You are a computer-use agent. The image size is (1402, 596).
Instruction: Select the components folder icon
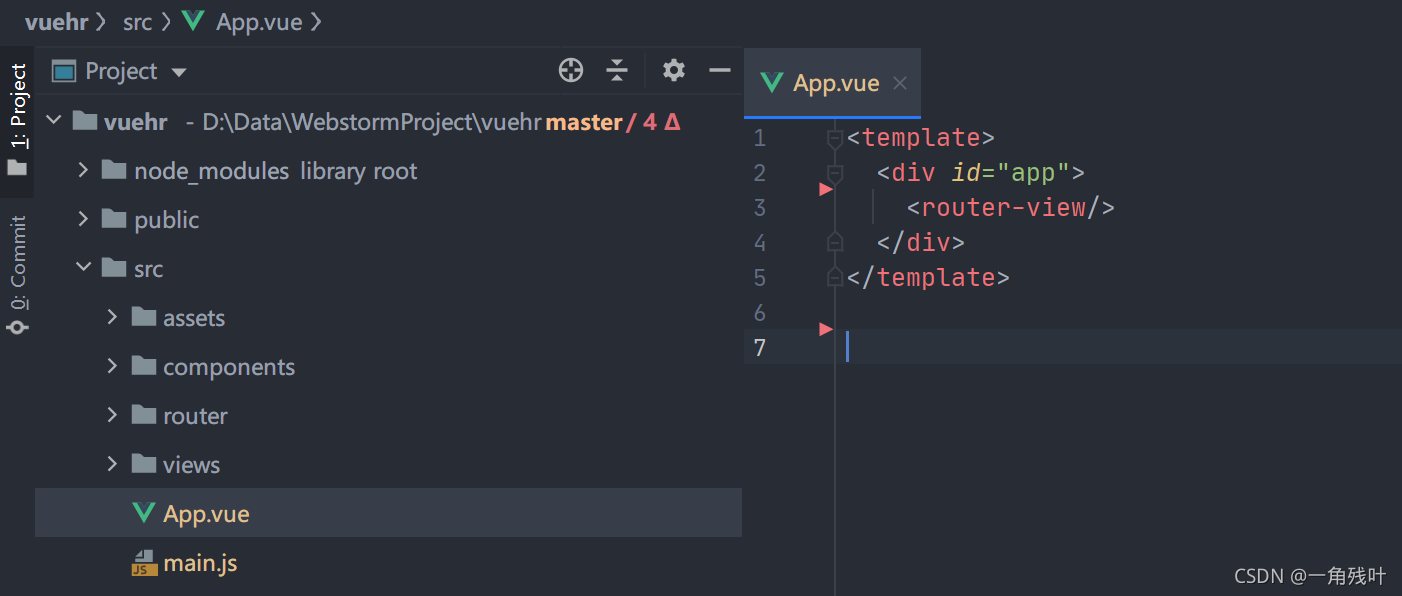[144, 366]
